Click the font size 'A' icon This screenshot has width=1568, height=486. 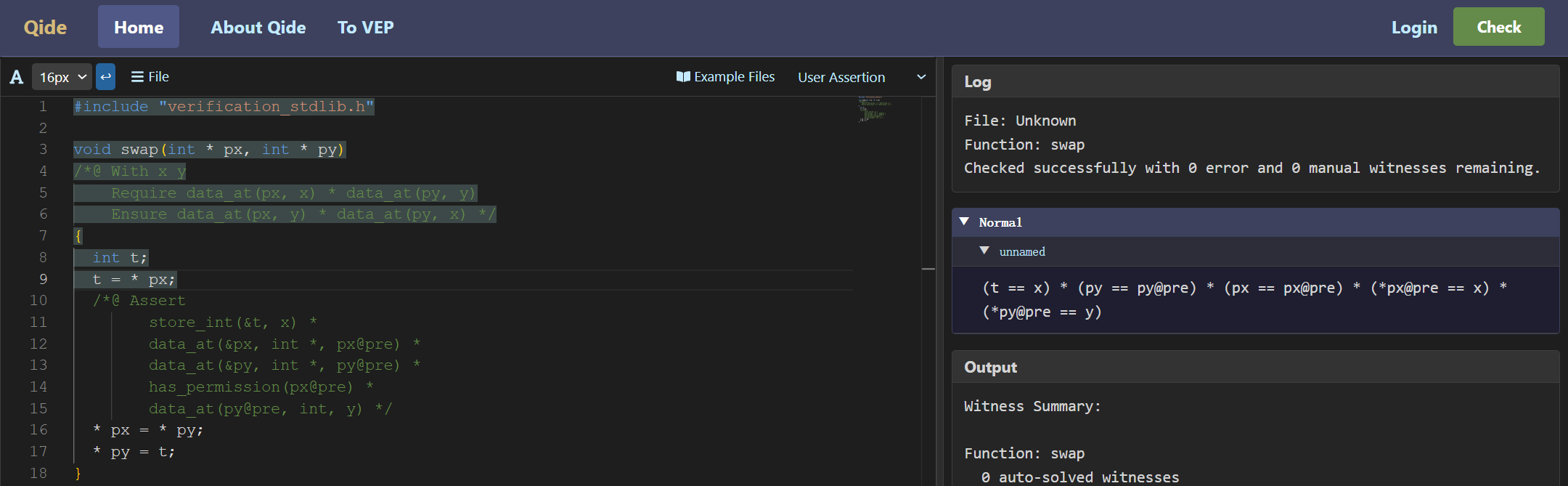coord(17,77)
